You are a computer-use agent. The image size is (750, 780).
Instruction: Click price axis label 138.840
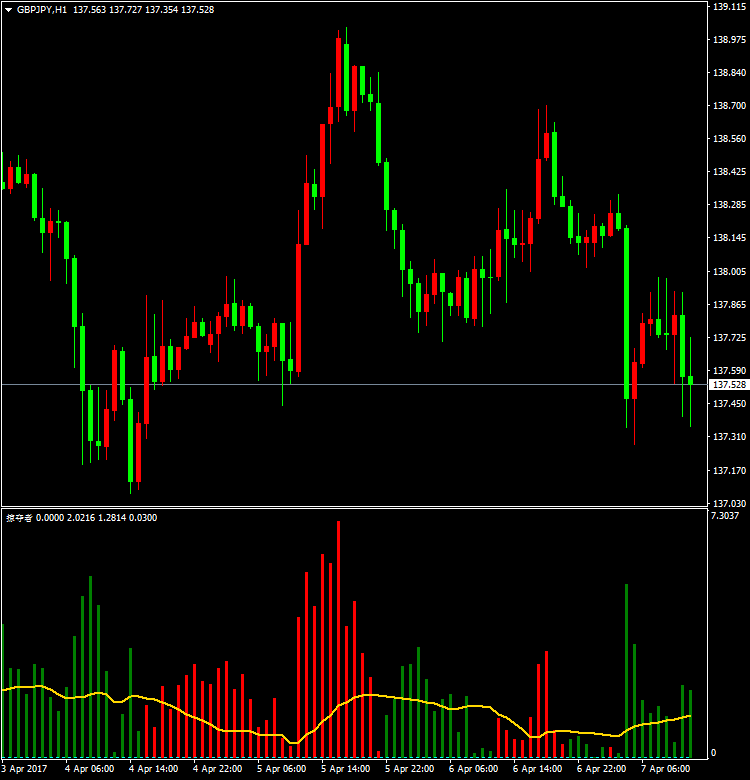coord(730,73)
